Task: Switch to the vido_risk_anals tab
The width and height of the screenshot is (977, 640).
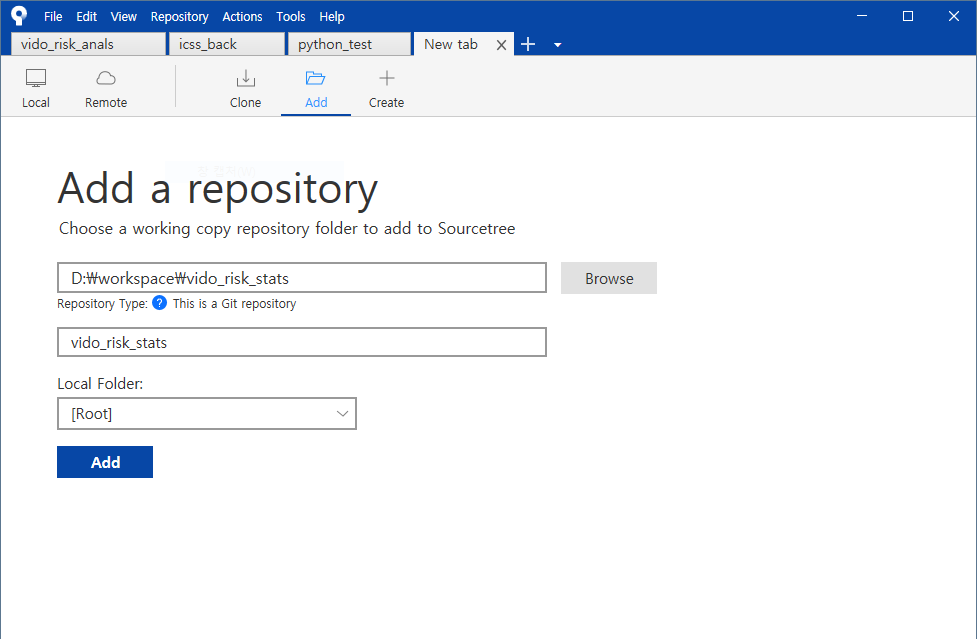Action: coord(88,44)
